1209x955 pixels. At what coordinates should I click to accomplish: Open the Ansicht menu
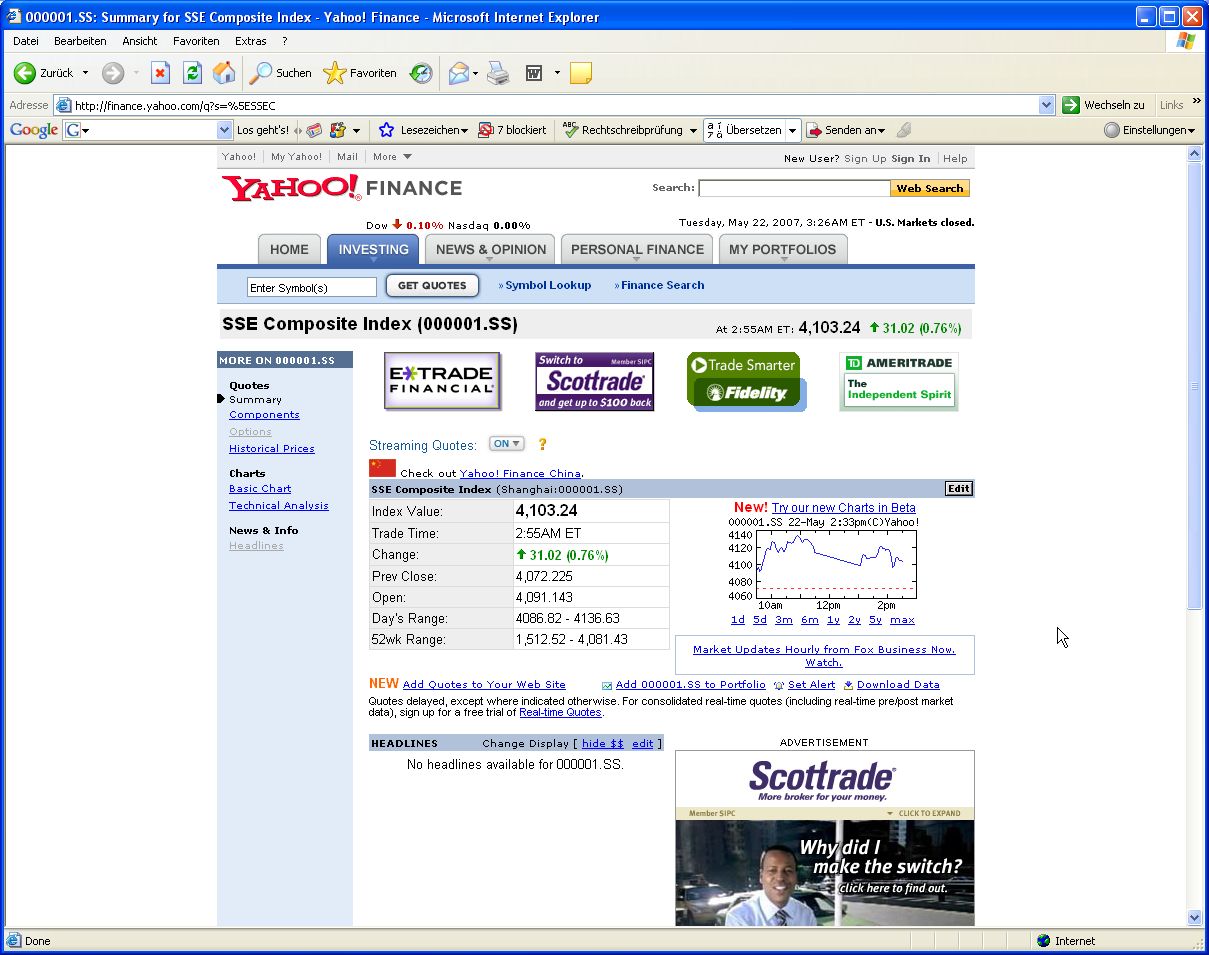(x=140, y=41)
